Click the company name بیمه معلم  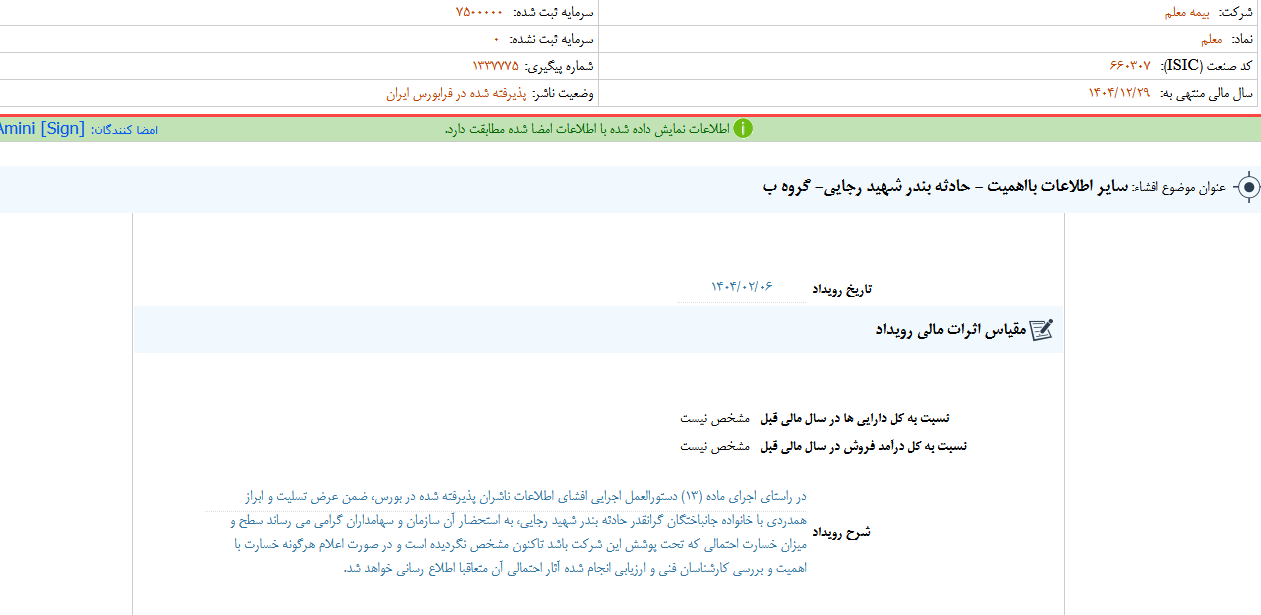1186,13
